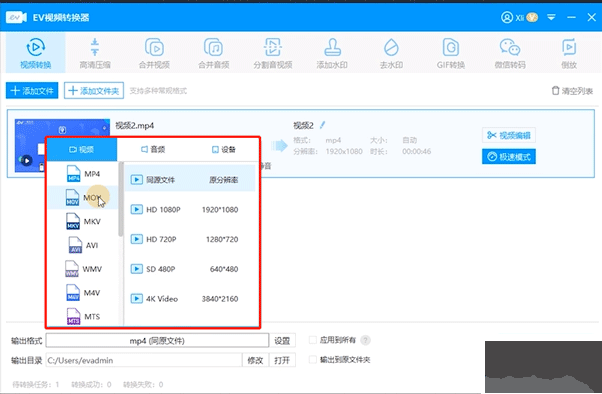Open the 视频转换 video convert tool
This screenshot has height=394, width=602.
coord(35,53)
